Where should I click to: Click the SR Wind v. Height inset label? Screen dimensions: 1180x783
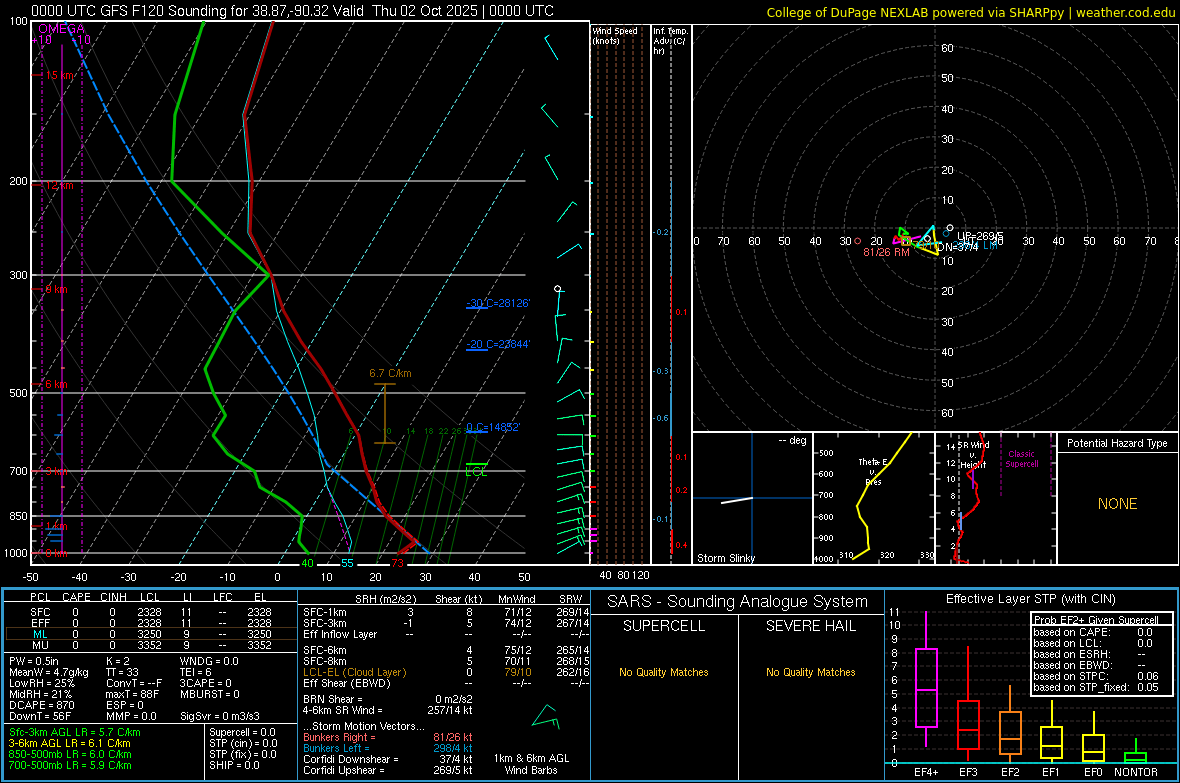pyautogui.click(x=973, y=455)
